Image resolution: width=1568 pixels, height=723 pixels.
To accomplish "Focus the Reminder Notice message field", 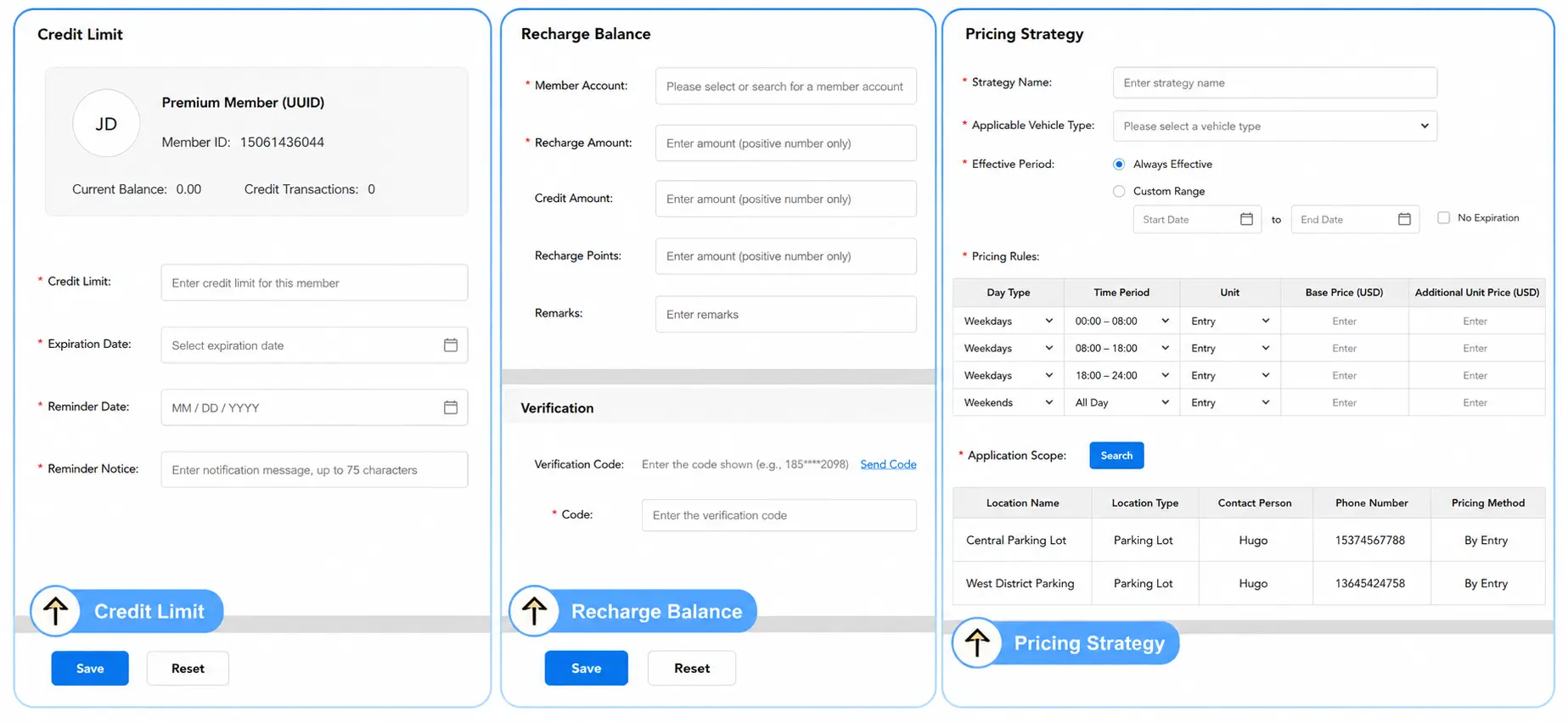I will [314, 470].
